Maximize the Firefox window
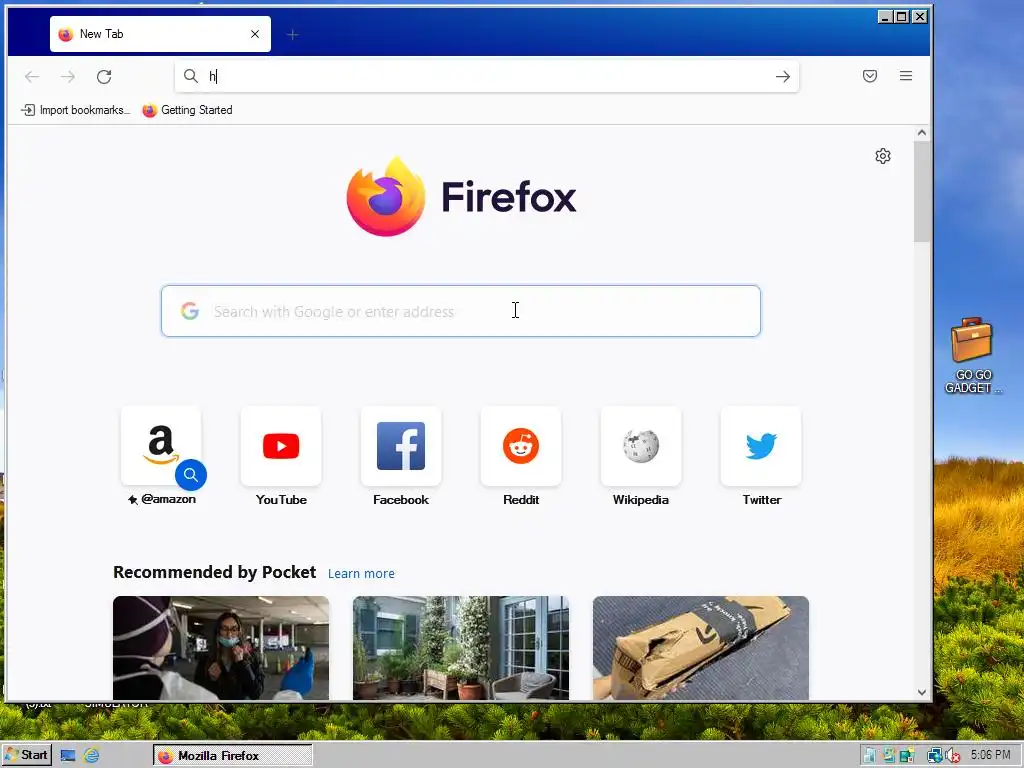 (902, 17)
